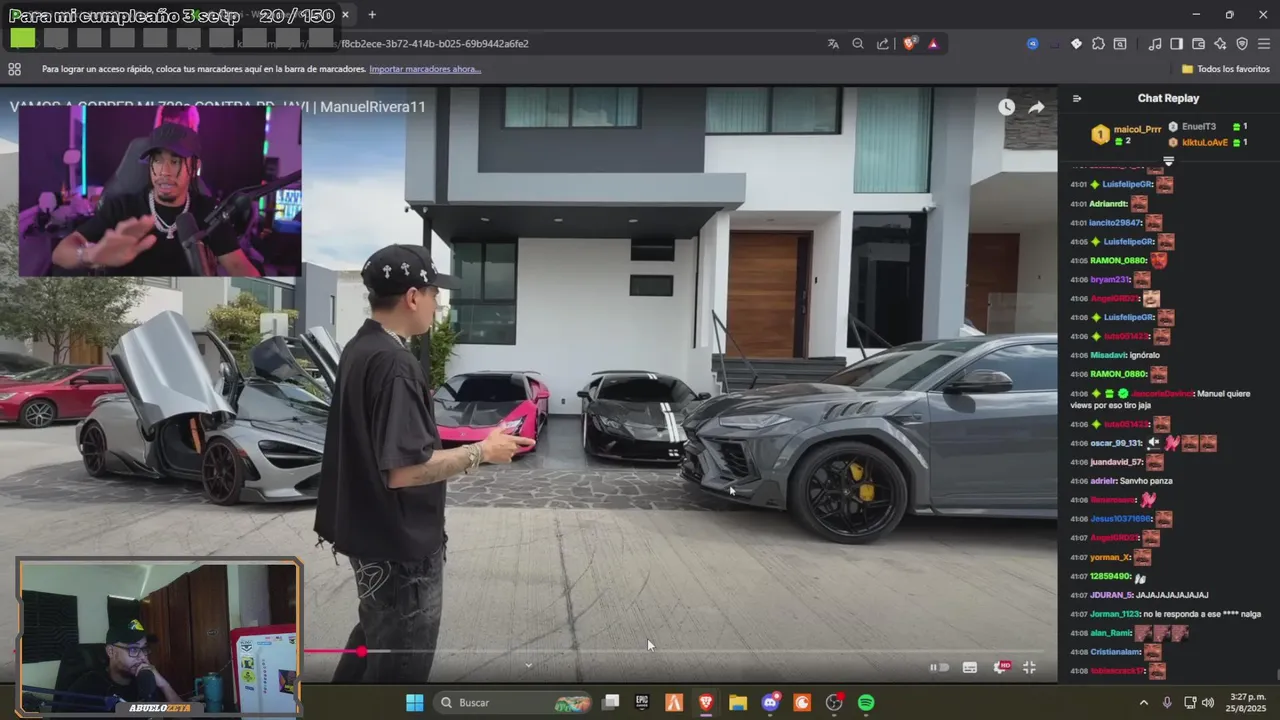The image size is (1280, 720).
Task: Open File Explorer from the taskbar
Action: pyautogui.click(x=738, y=703)
